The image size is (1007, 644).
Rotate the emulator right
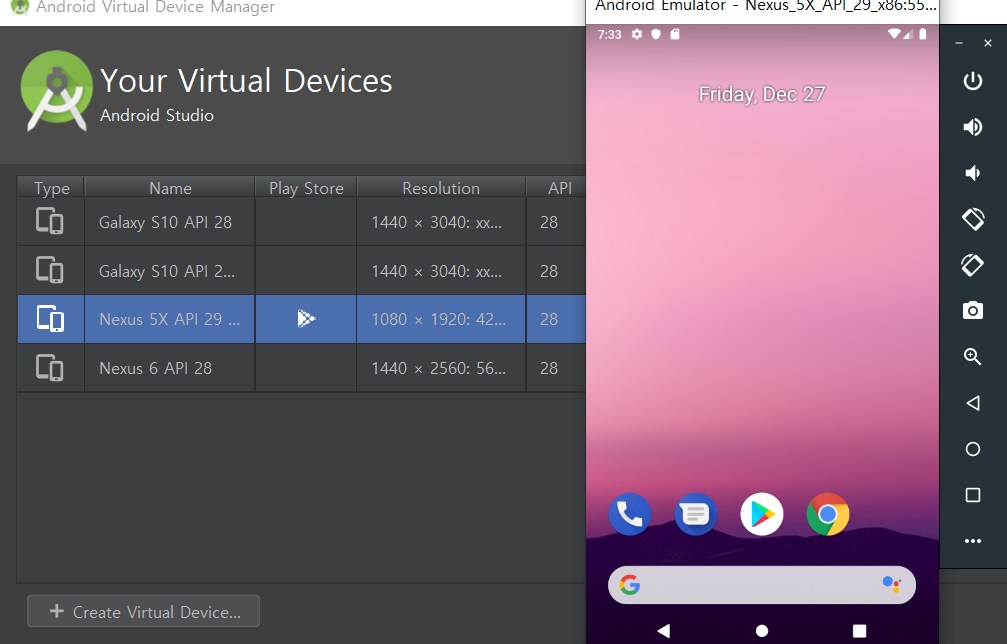tap(972, 265)
